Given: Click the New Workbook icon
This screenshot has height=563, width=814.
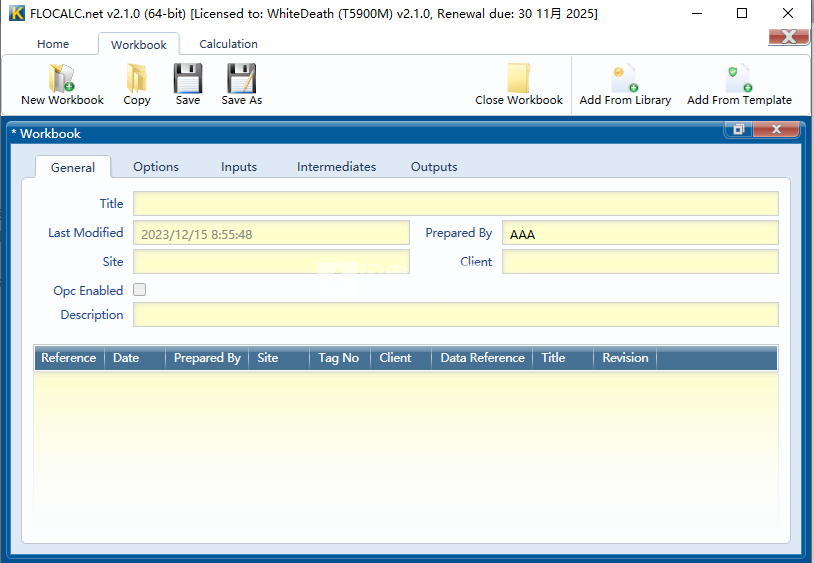Looking at the screenshot, I should coord(62,78).
